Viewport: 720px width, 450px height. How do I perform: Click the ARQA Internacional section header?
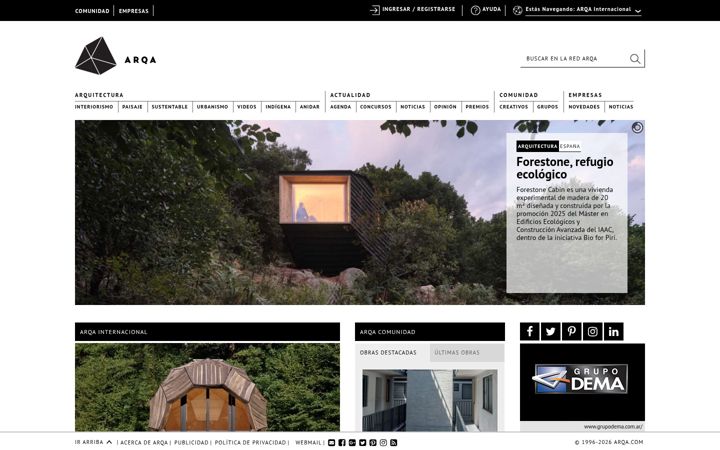tap(208, 332)
